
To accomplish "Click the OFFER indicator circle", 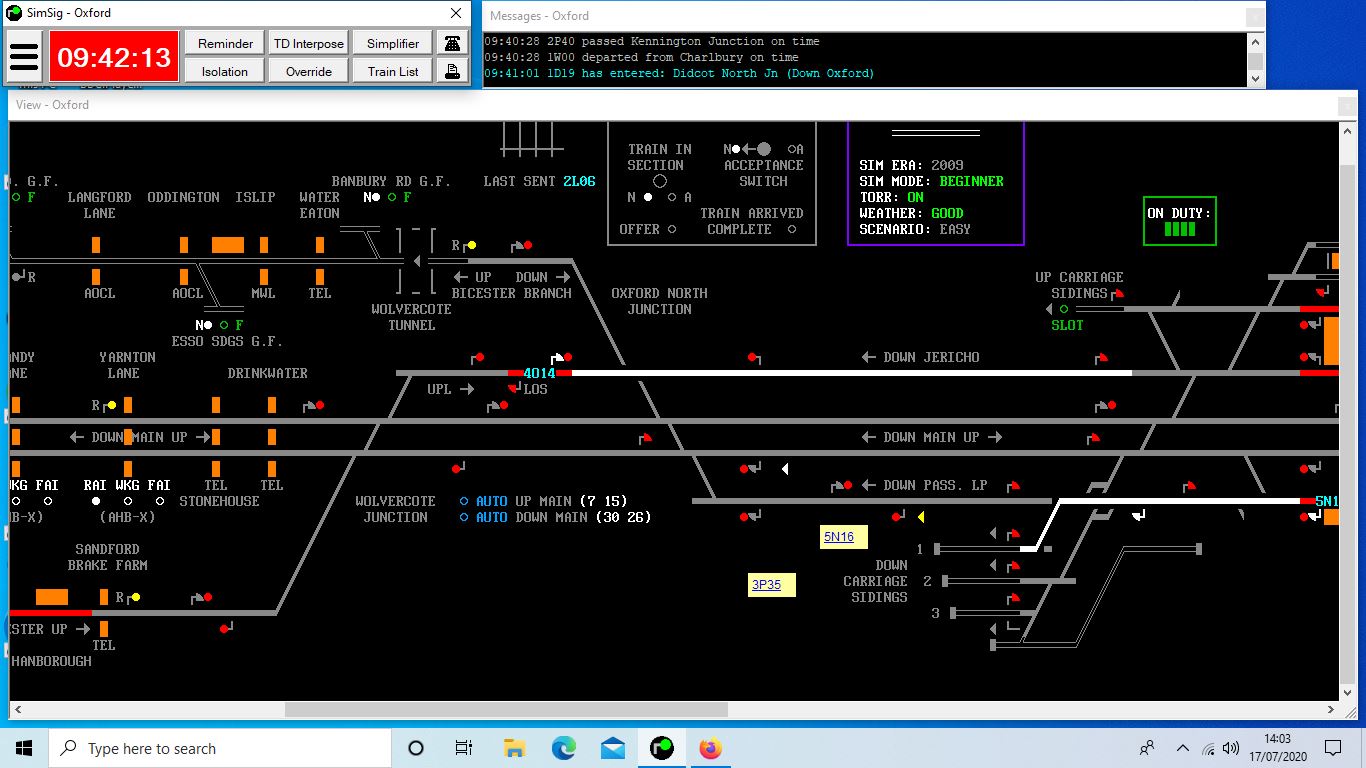I will tap(672, 229).
